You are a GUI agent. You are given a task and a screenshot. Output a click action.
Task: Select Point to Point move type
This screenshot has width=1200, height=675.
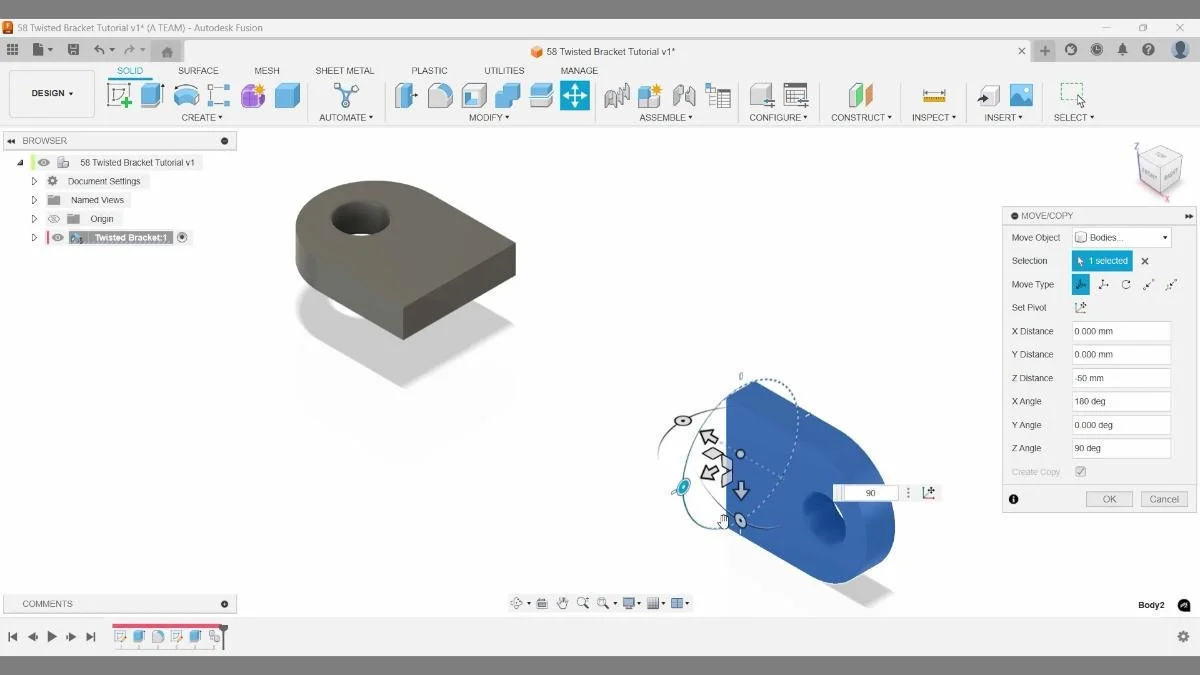pos(1149,285)
